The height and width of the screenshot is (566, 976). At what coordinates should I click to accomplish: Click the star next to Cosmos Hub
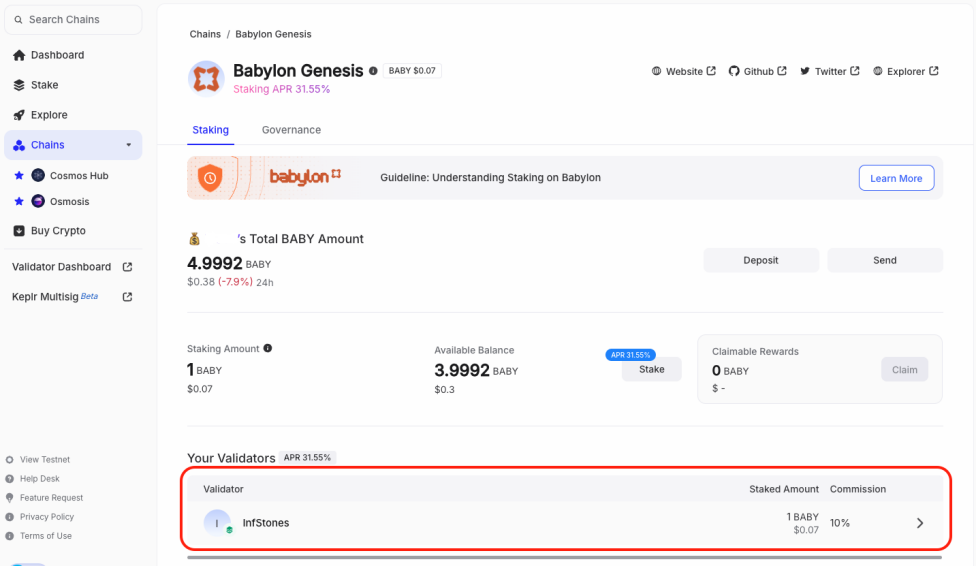[19, 176]
